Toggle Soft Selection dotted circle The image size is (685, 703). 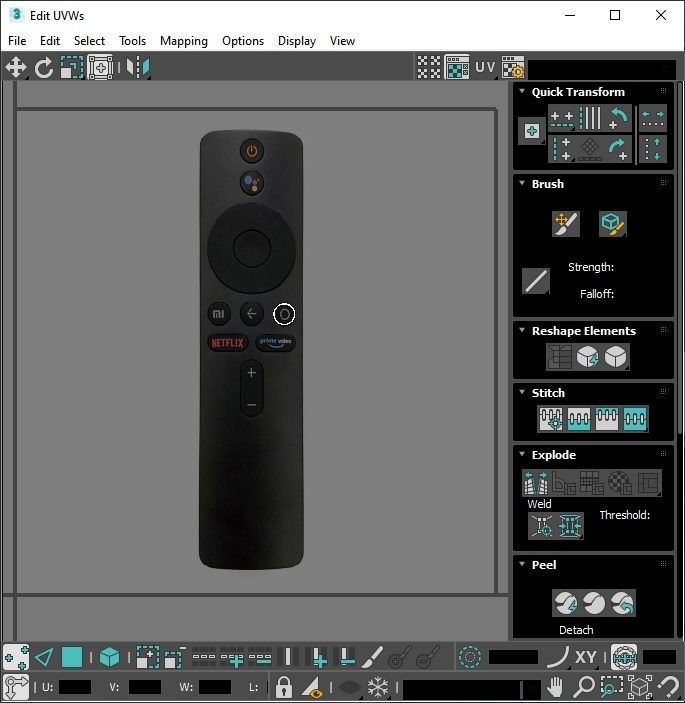coord(470,657)
